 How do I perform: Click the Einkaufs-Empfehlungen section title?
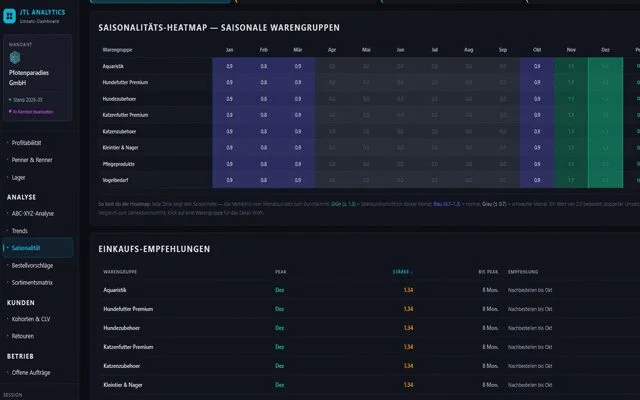pos(154,249)
